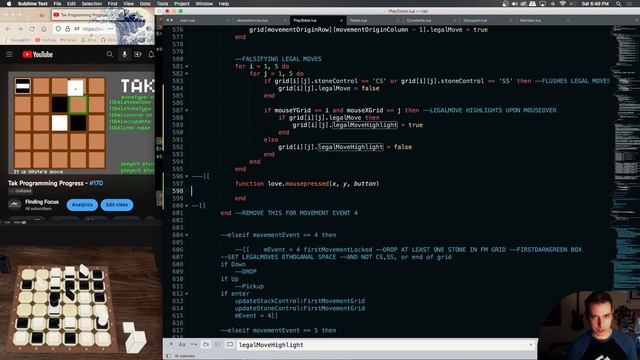Open Finding Focus channel name link
The width and height of the screenshot is (640, 360).
coord(42,202)
